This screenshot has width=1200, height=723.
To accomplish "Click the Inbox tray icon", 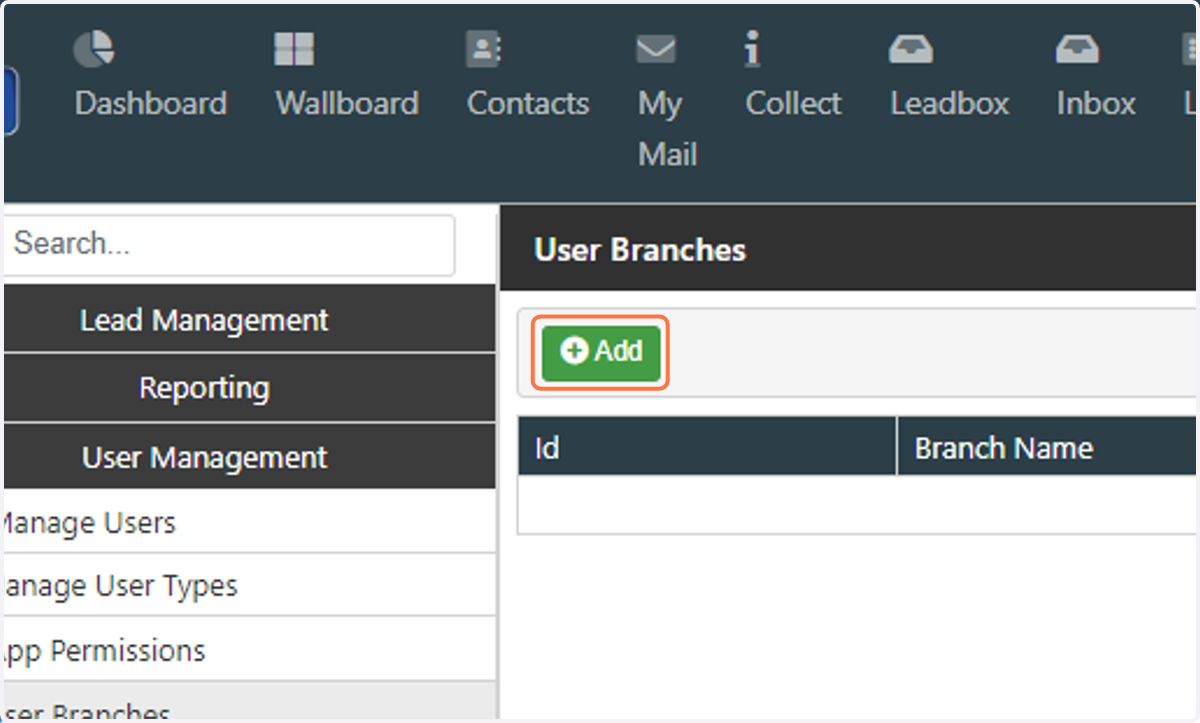I will [x=1077, y=48].
